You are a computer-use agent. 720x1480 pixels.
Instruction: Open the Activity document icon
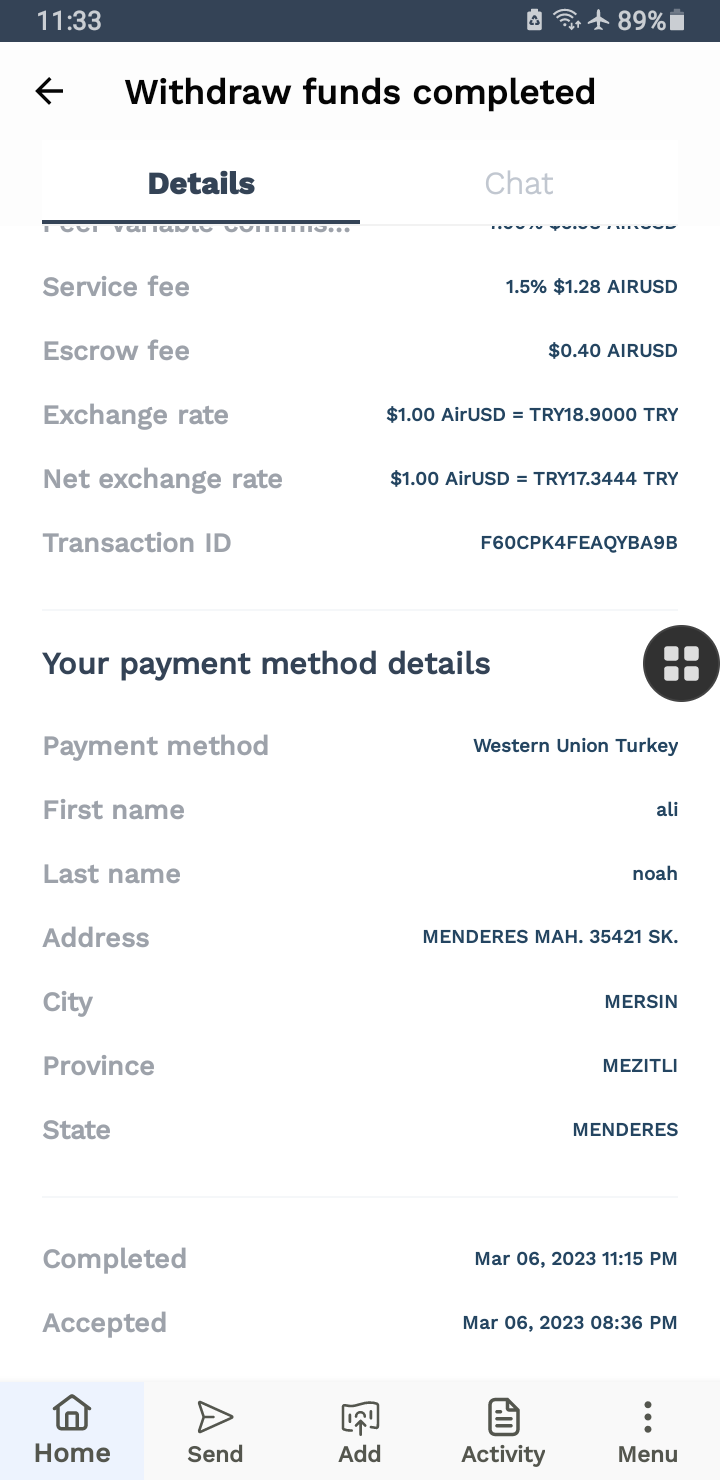pos(503,1417)
